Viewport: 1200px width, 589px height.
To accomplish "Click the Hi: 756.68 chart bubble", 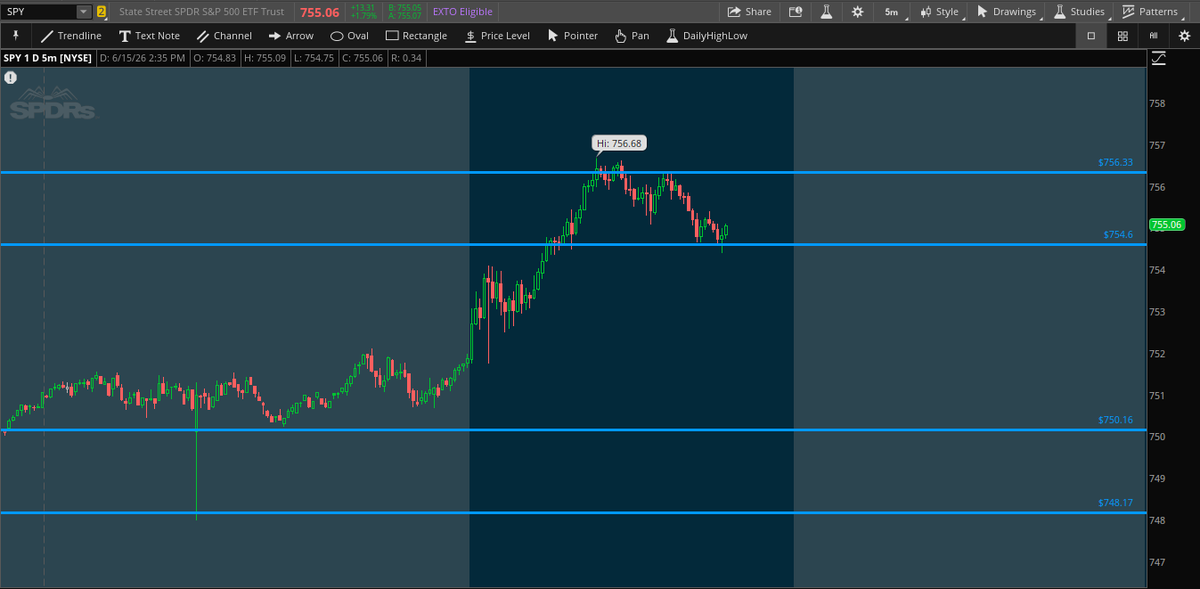I will (x=618, y=143).
